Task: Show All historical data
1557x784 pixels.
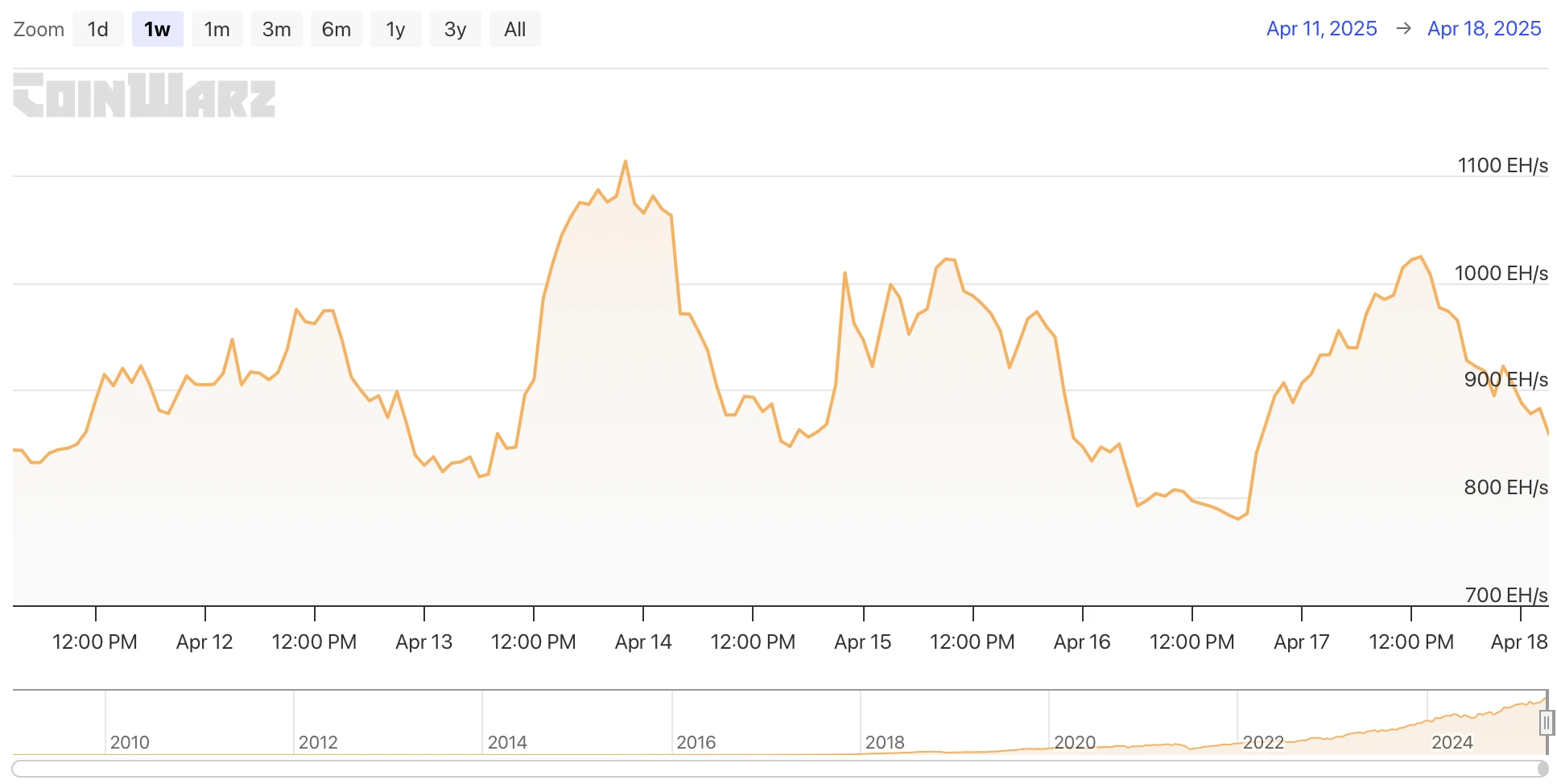Action: (x=514, y=30)
